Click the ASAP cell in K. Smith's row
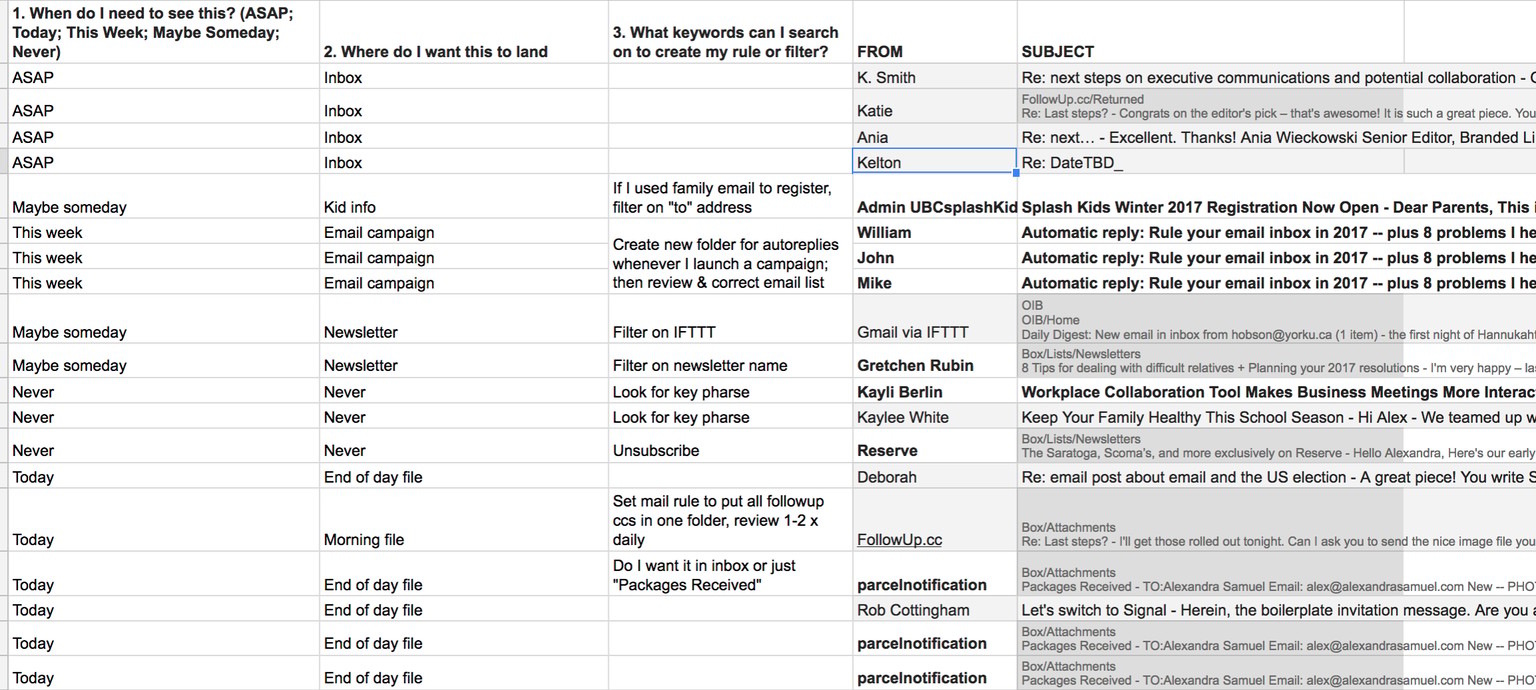This screenshot has height=690, width=1536. pyautogui.click(x=164, y=77)
